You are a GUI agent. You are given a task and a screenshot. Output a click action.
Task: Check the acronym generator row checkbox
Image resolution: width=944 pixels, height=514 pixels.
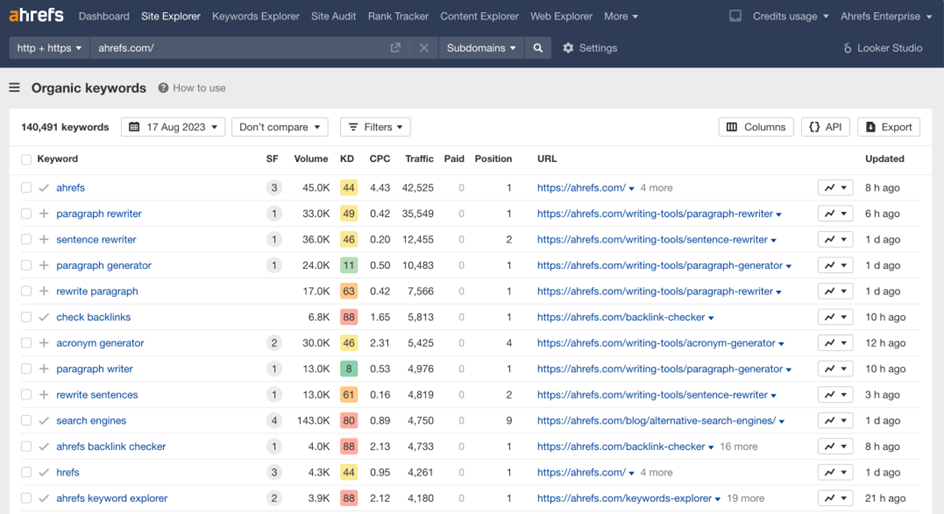(26, 343)
